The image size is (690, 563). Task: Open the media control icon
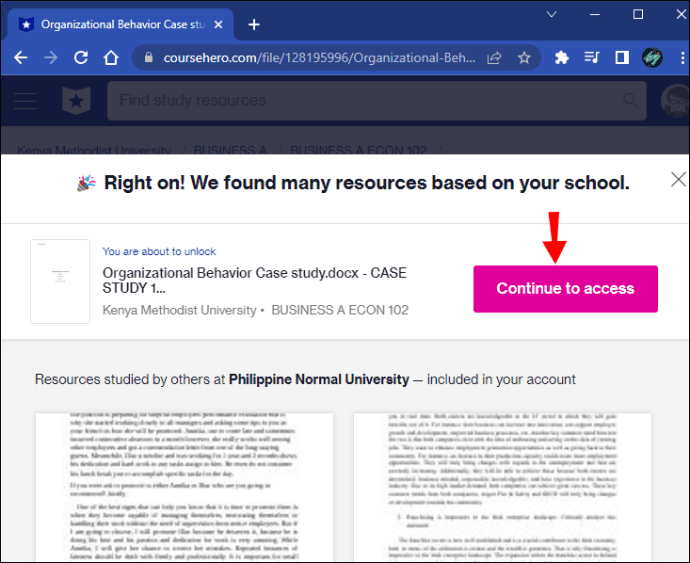(x=591, y=58)
